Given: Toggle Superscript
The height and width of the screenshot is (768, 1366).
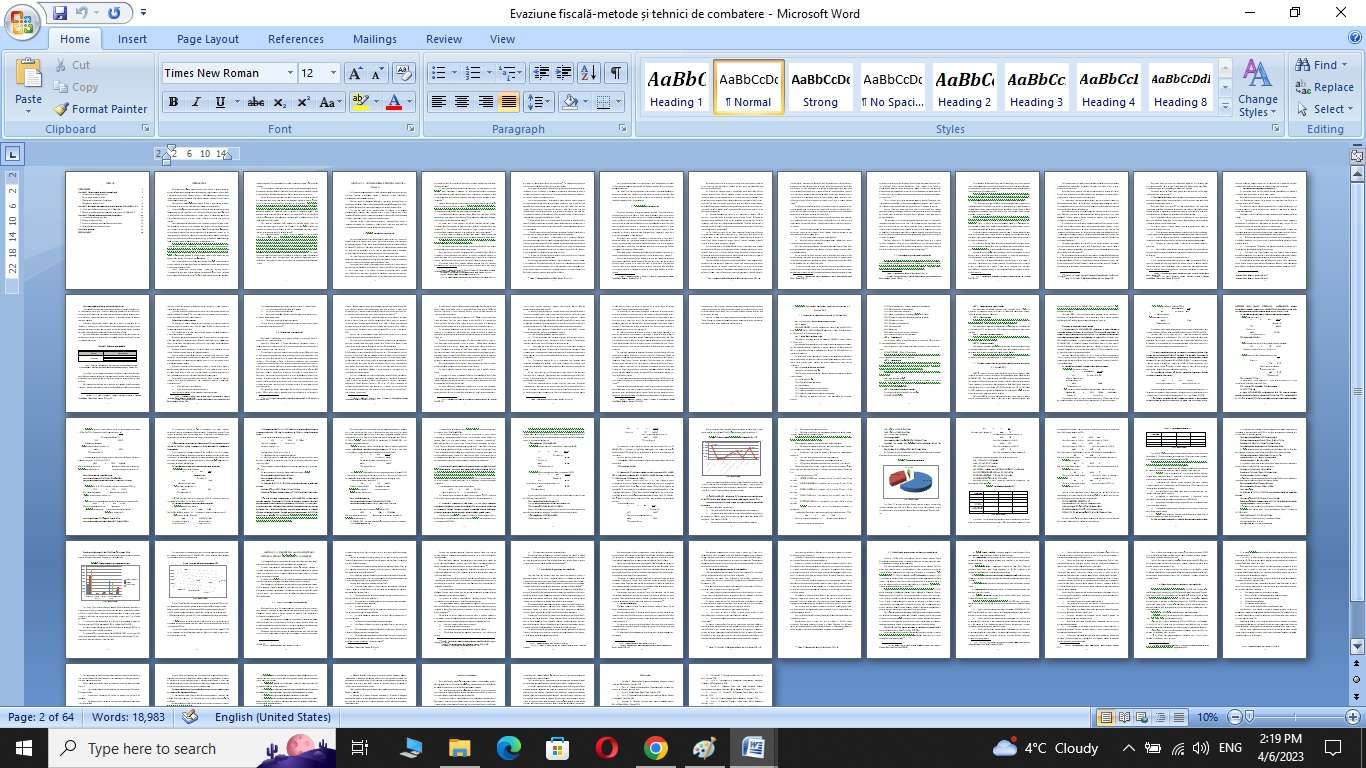Looking at the screenshot, I should point(303,102).
